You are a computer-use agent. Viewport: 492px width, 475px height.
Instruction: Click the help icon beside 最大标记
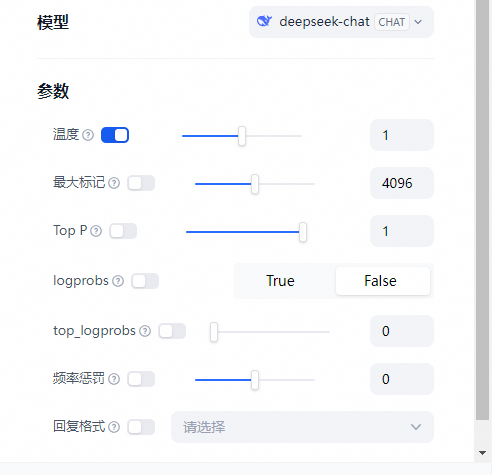tap(114, 183)
